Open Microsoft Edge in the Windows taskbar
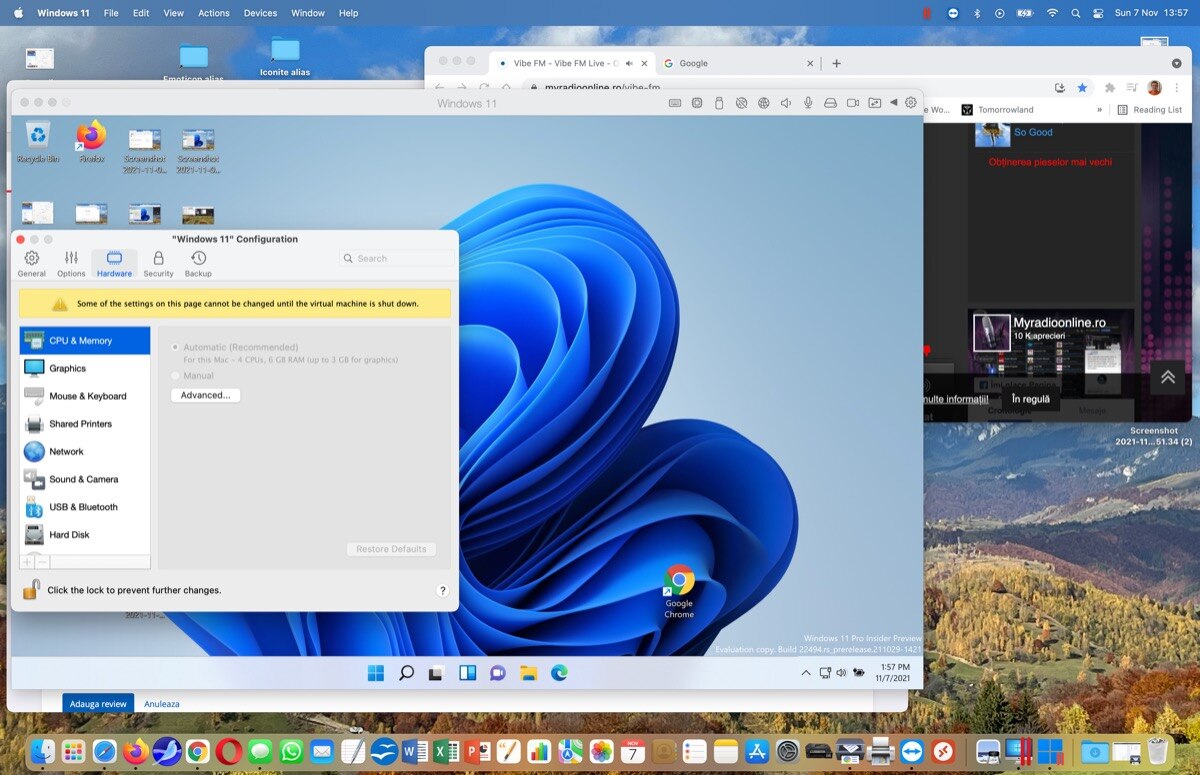Viewport: 1200px width, 775px height. [559, 673]
